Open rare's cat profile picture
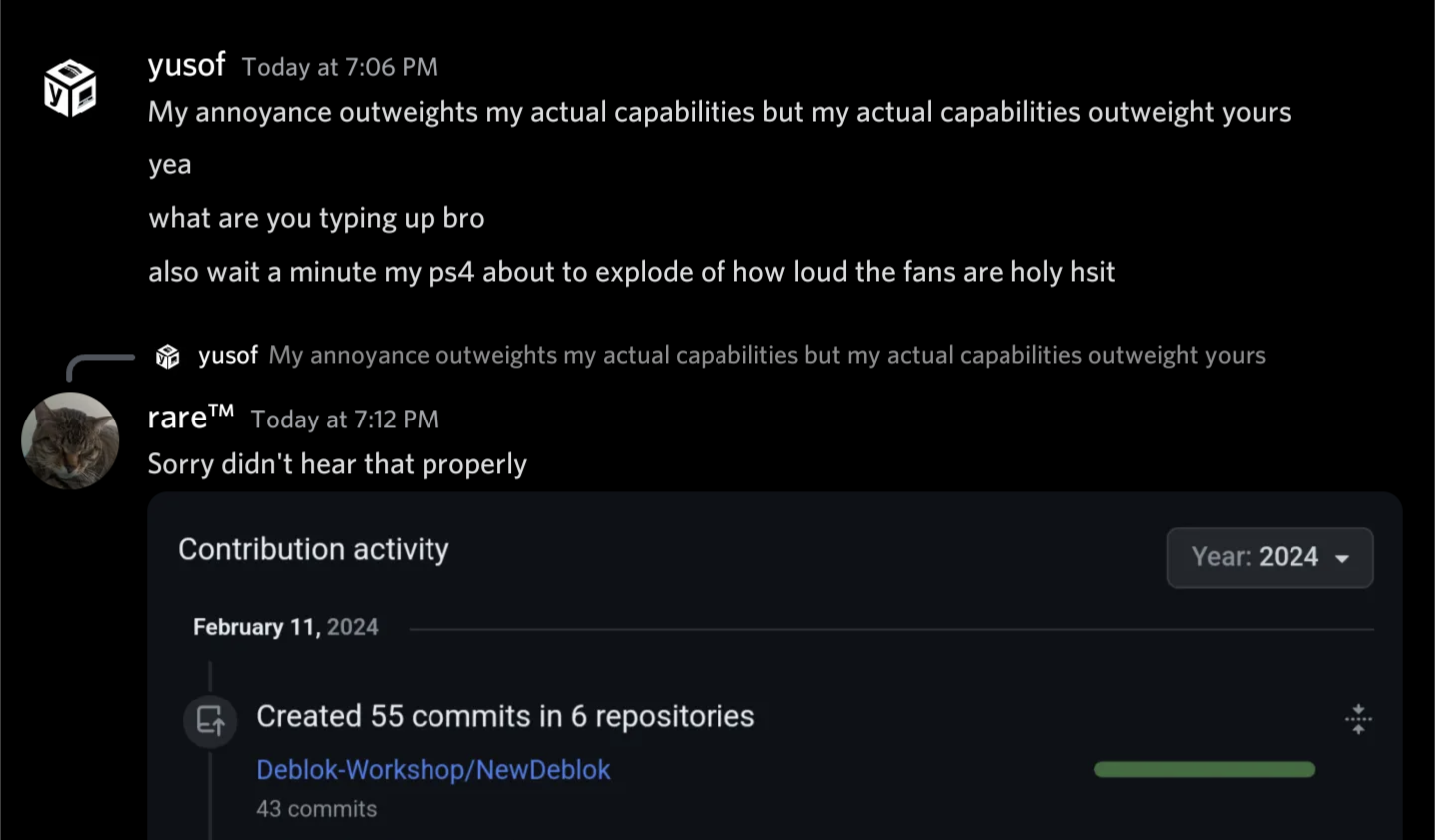Image resolution: width=1435 pixels, height=840 pixels. 70,440
